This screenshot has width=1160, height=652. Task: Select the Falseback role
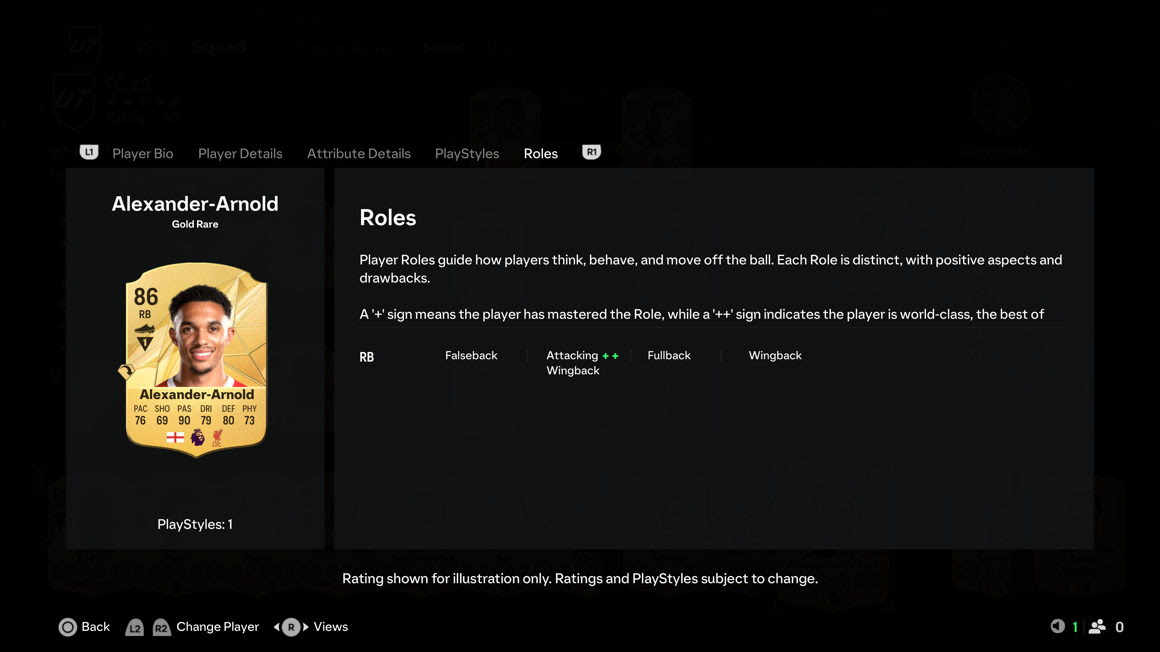coord(471,355)
